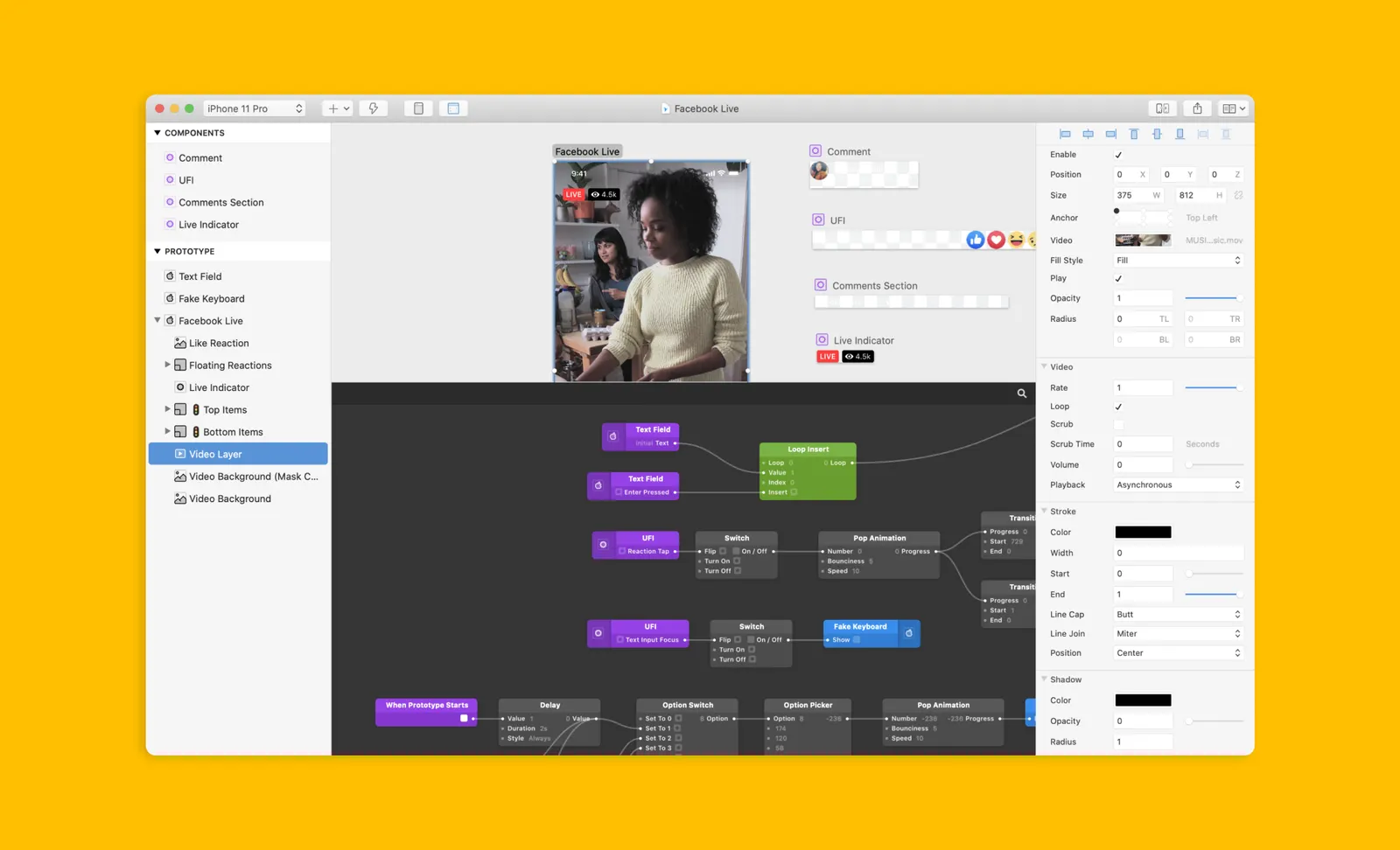Click the size aspect ratio link icon
This screenshot has height=850, width=1400.
(1239, 195)
